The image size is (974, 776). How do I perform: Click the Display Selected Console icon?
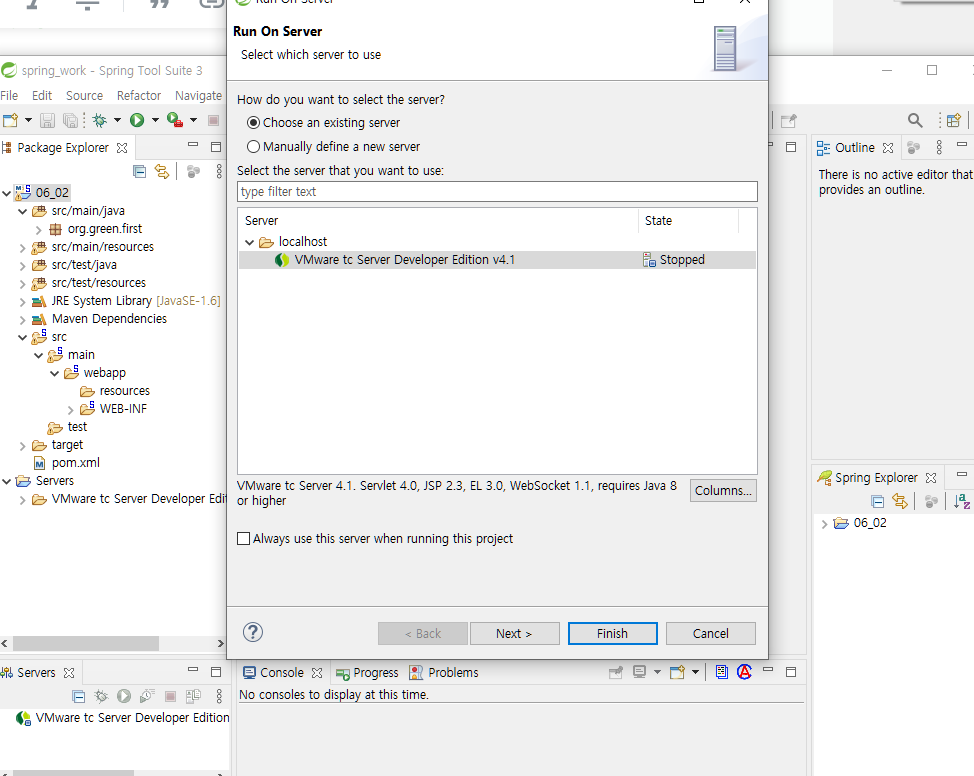tap(639, 672)
